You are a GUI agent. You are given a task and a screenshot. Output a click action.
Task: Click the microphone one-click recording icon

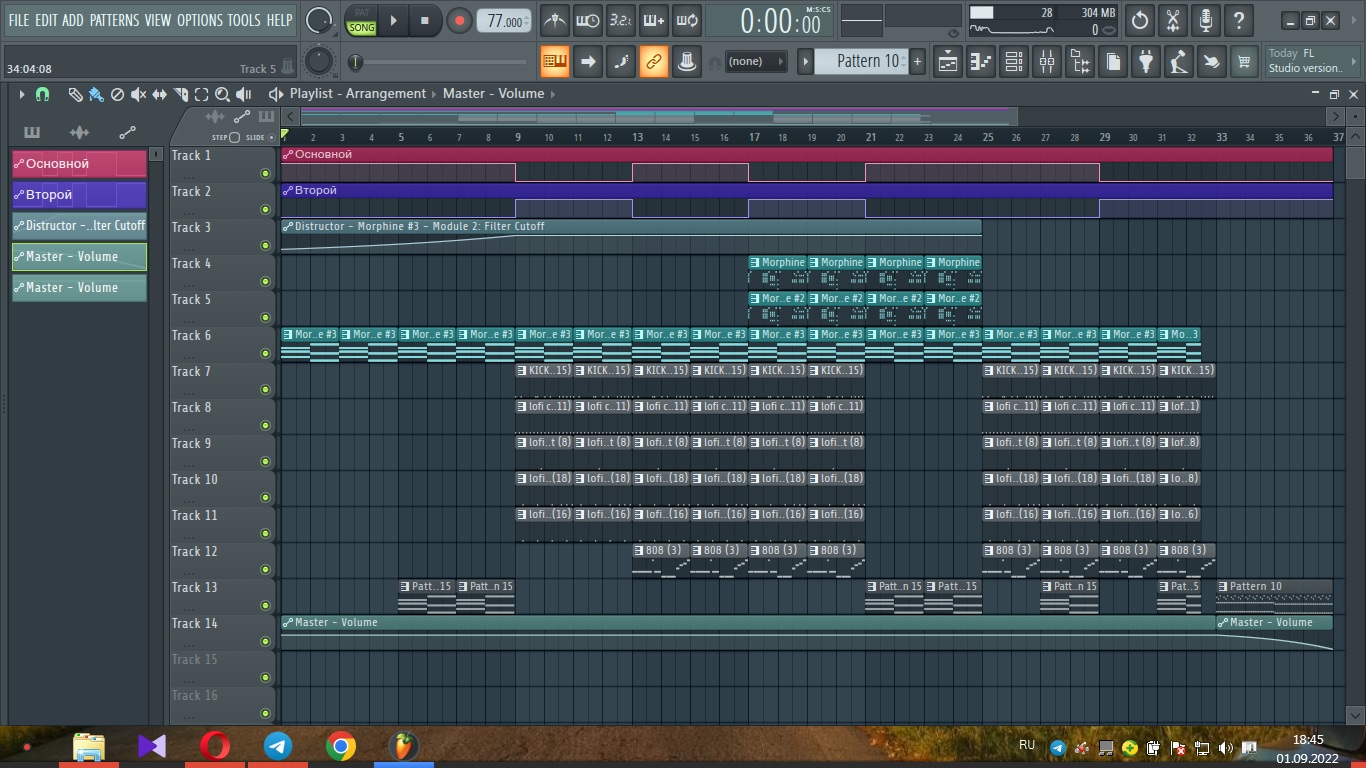tap(1206, 20)
